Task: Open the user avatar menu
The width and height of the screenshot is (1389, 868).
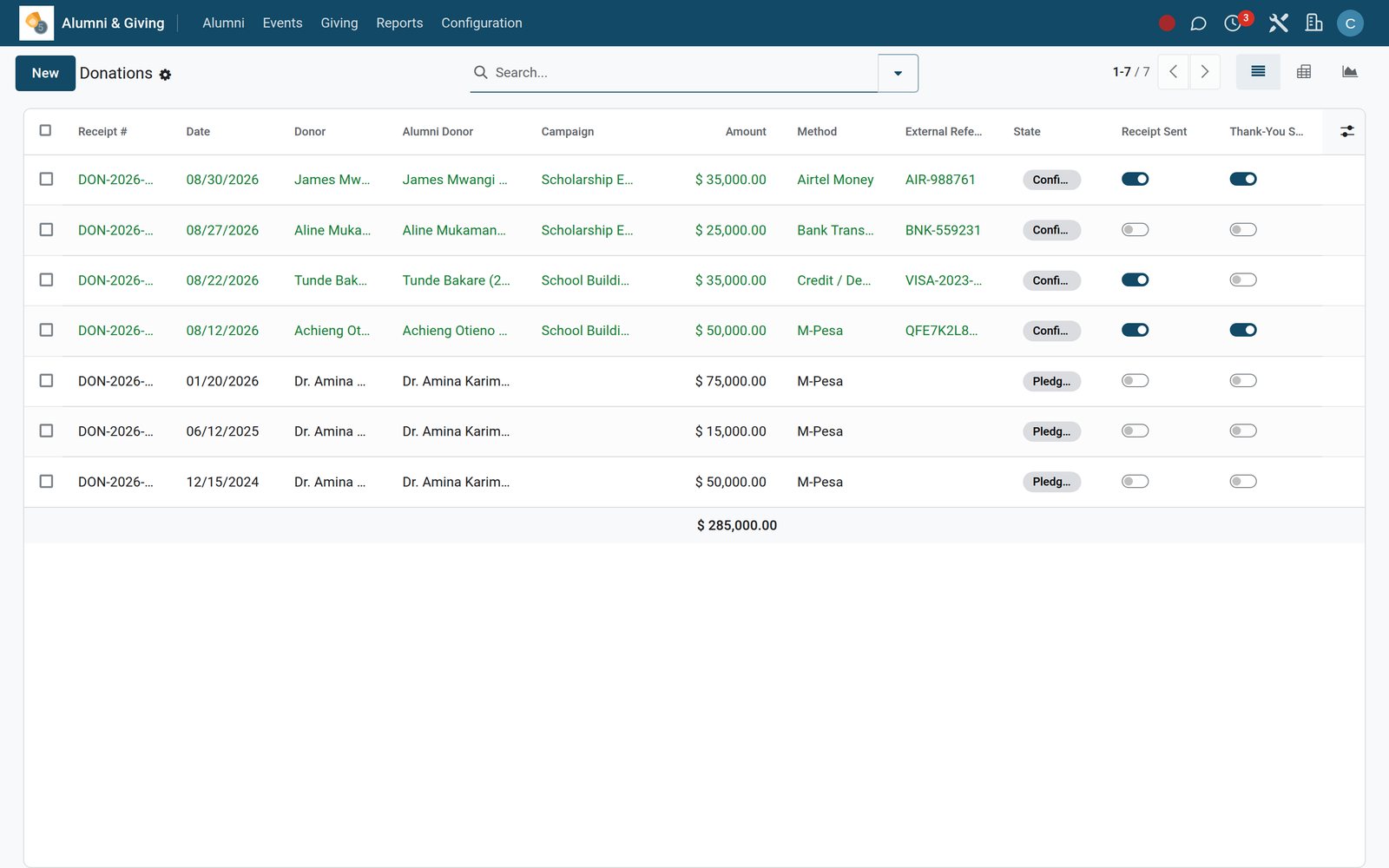Action: tap(1350, 23)
